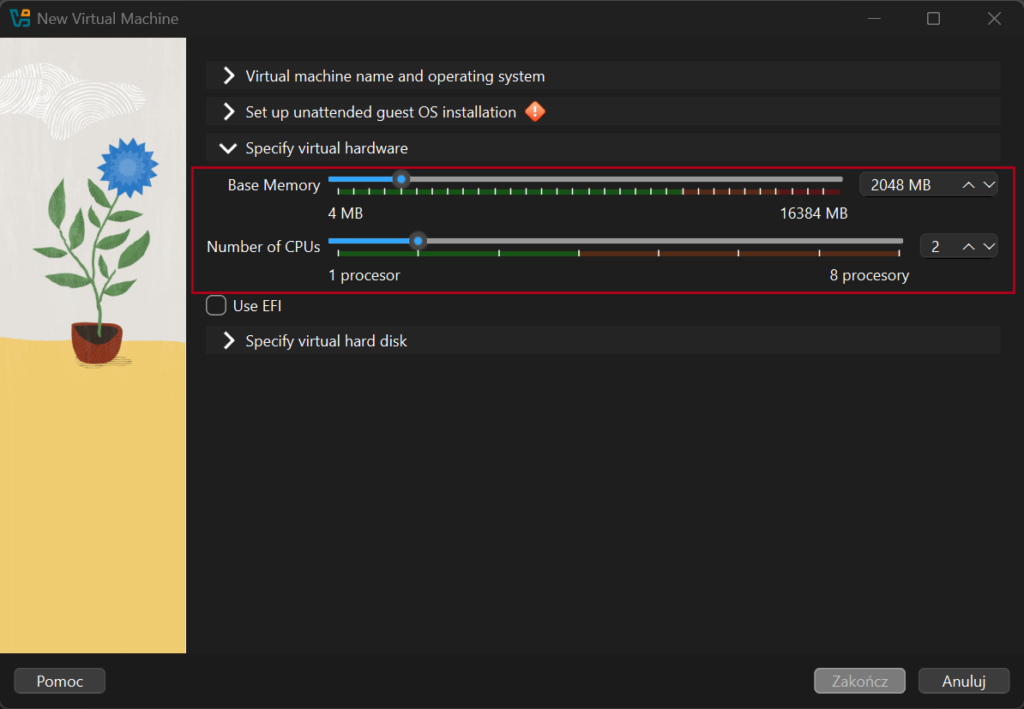Cancel the wizard with Anuluj

pyautogui.click(x=964, y=681)
